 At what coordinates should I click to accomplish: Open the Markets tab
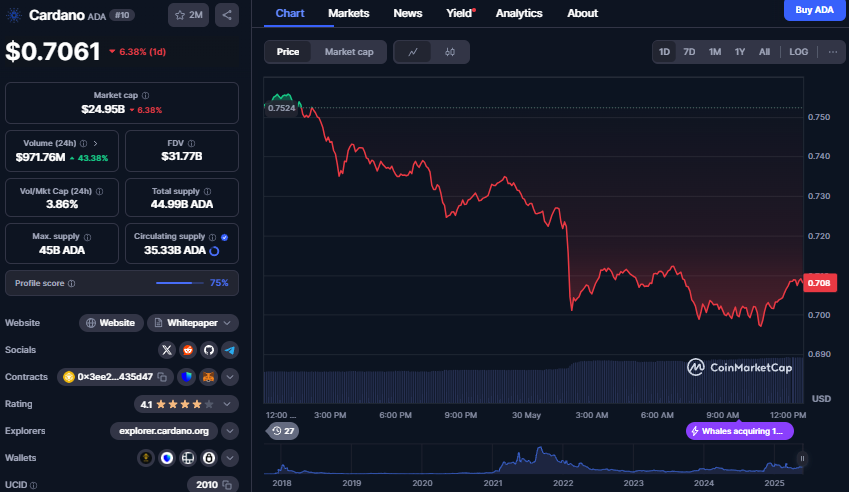[349, 14]
